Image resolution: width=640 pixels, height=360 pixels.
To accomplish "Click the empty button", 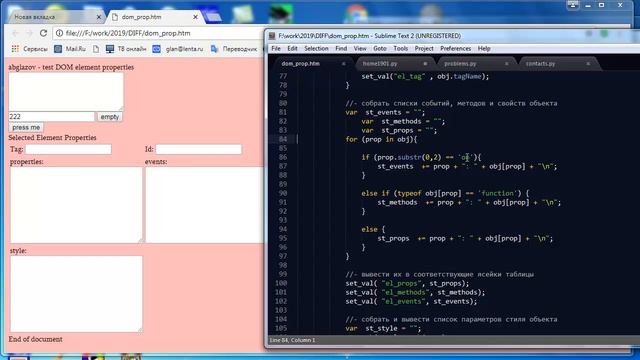I will pos(109,117).
